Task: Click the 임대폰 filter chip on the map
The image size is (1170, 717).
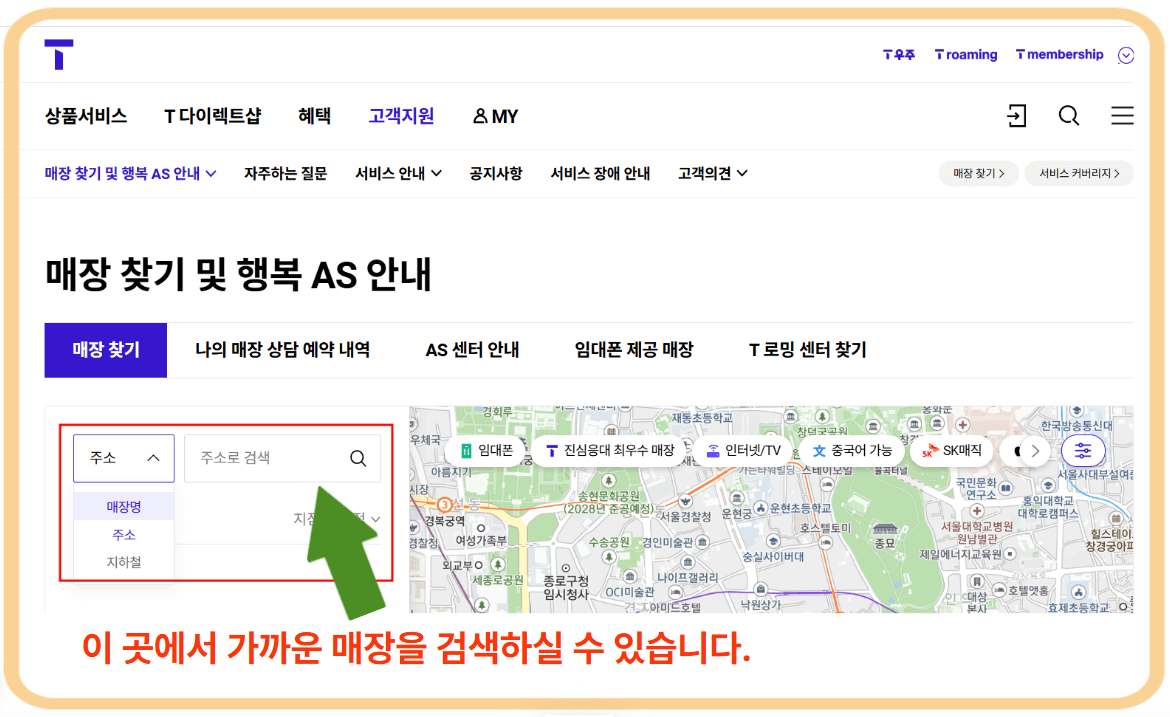Action: (x=483, y=451)
